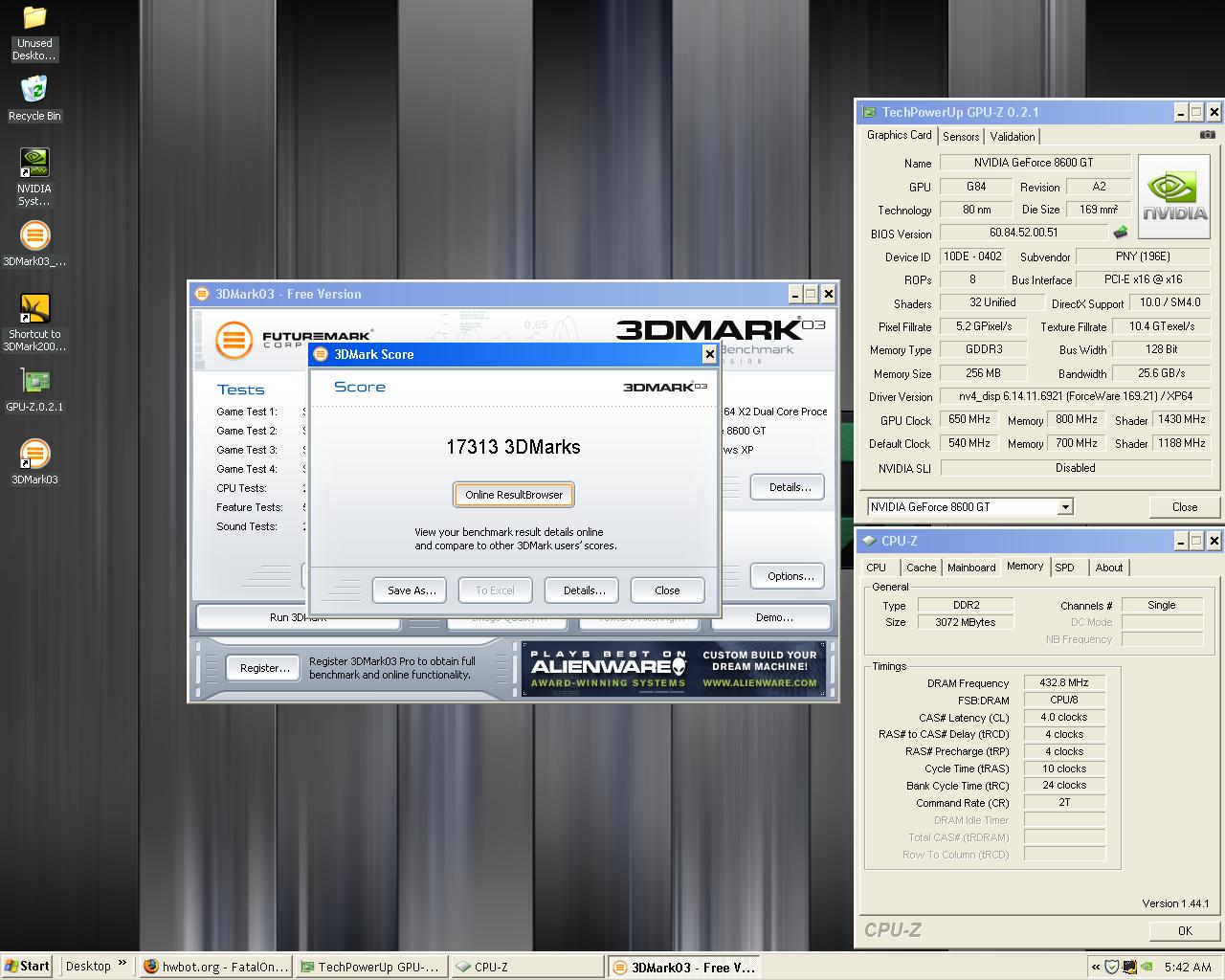Click the NVIDIA logo in GPU-Z
1225x980 pixels.
(1174, 195)
